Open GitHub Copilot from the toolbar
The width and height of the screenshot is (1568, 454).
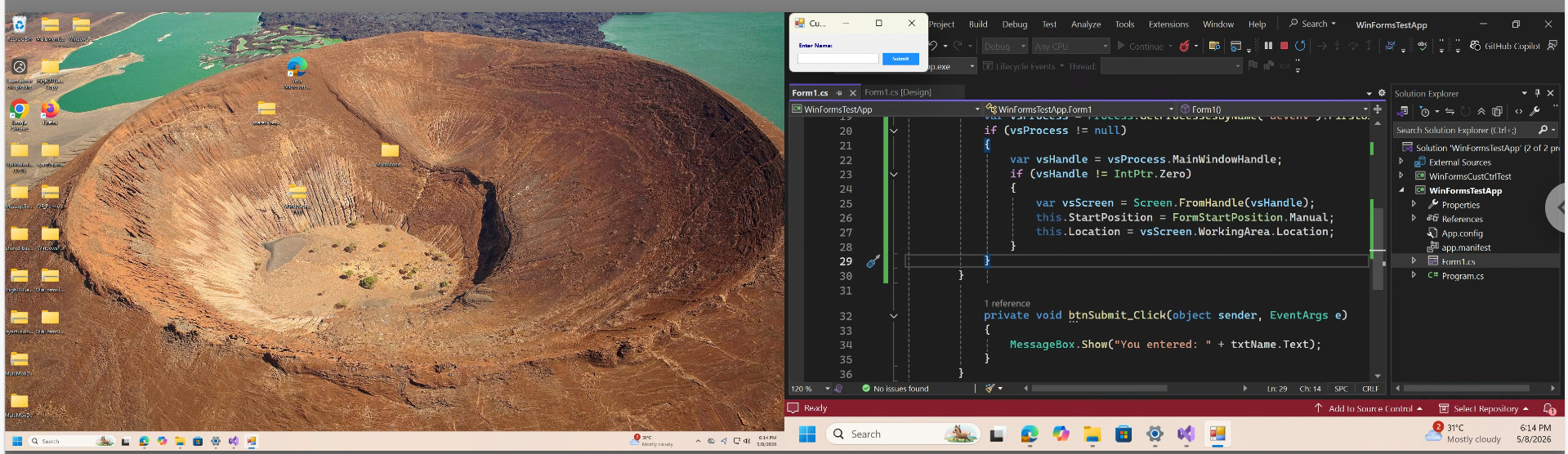tap(1504, 46)
